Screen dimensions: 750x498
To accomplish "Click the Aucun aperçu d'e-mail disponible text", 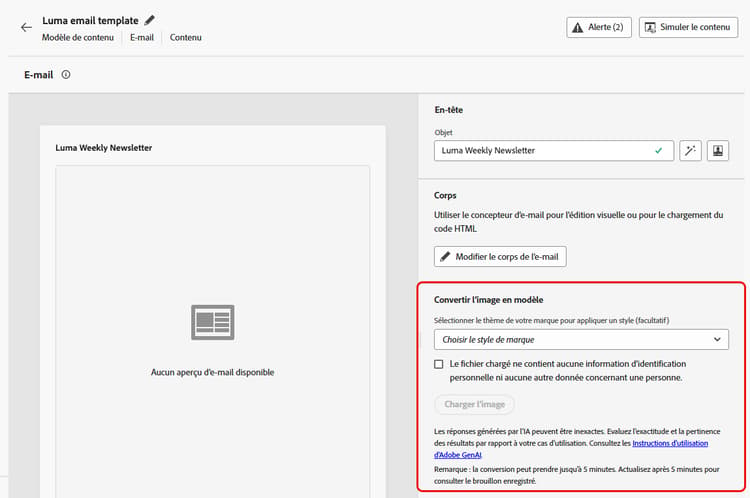I will pos(212,372).
